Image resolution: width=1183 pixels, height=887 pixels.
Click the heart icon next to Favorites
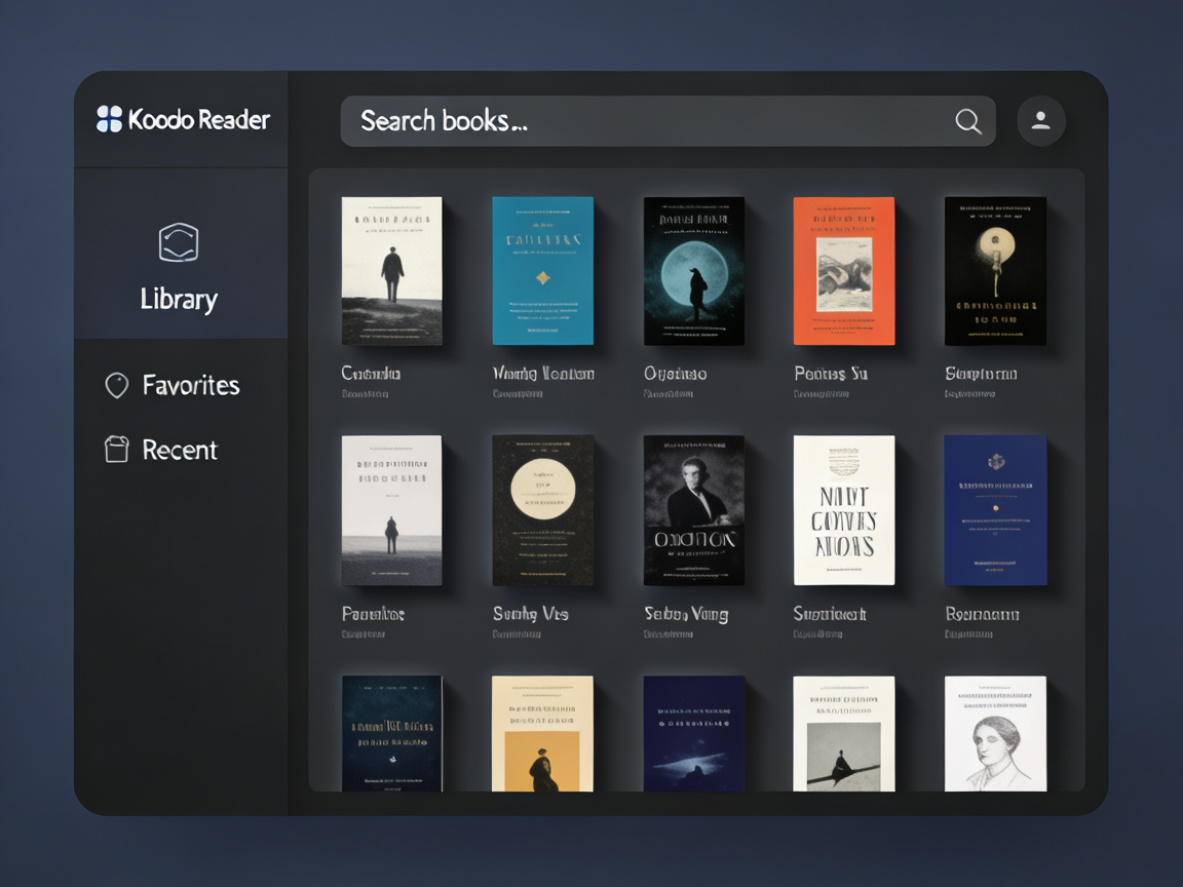(x=117, y=385)
